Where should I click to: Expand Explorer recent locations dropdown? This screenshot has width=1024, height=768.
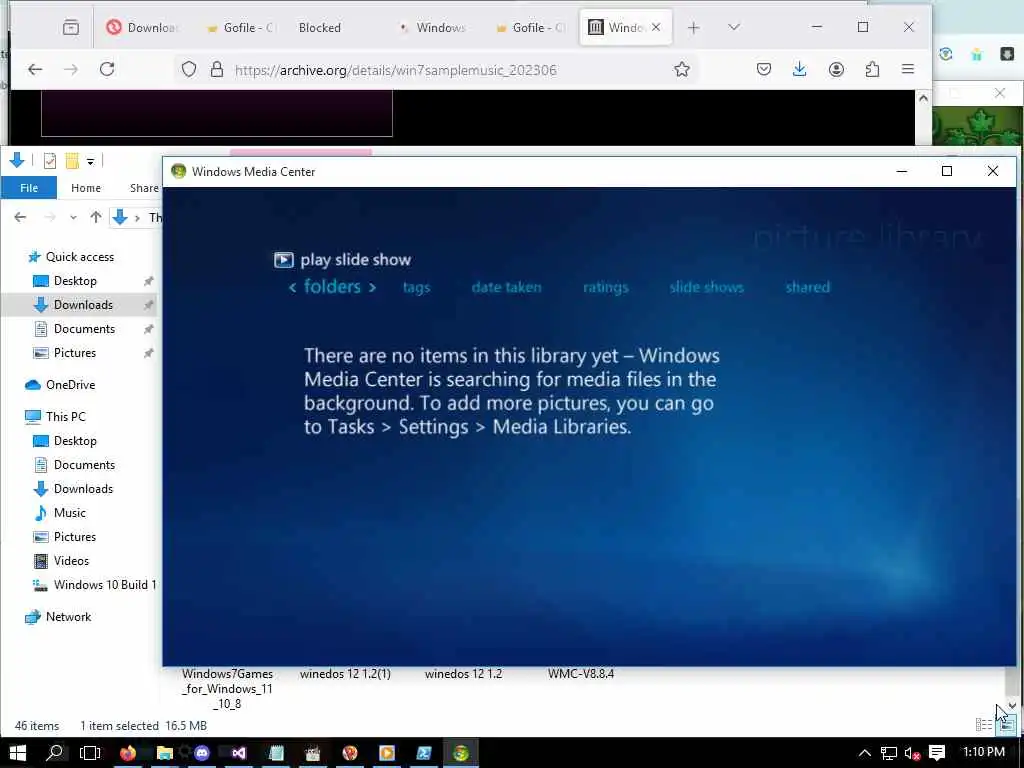click(73, 217)
